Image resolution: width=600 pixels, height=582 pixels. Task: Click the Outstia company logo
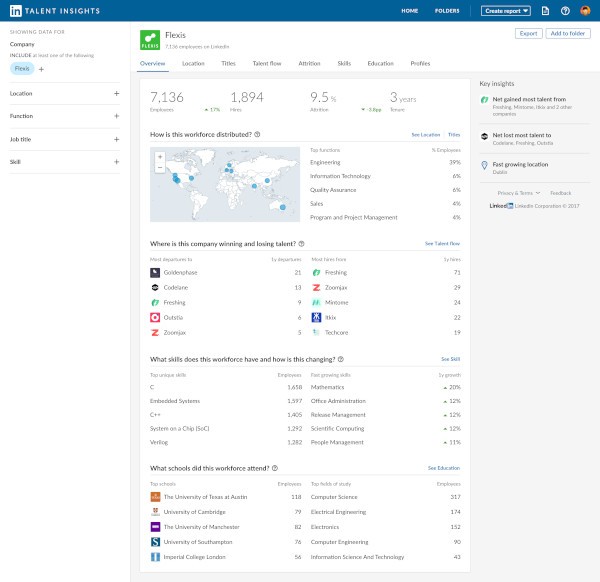click(155, 317)
